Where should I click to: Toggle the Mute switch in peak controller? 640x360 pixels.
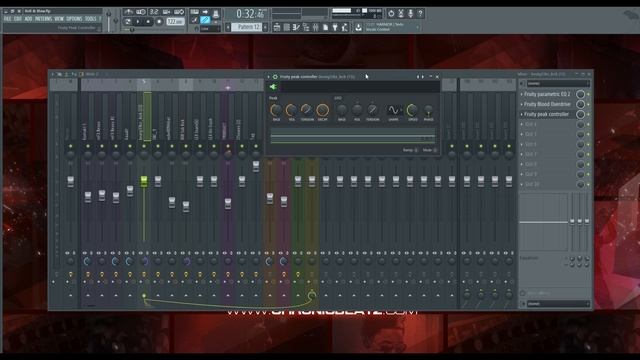[435, 150]
